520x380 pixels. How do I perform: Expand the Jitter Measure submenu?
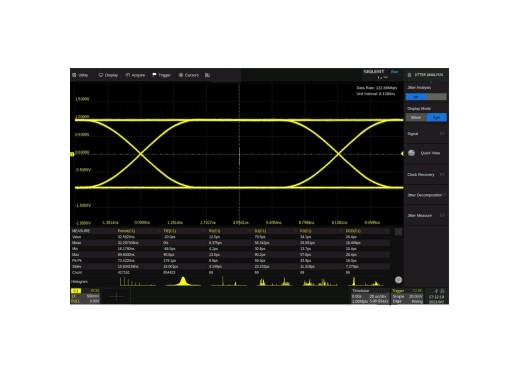426,216
